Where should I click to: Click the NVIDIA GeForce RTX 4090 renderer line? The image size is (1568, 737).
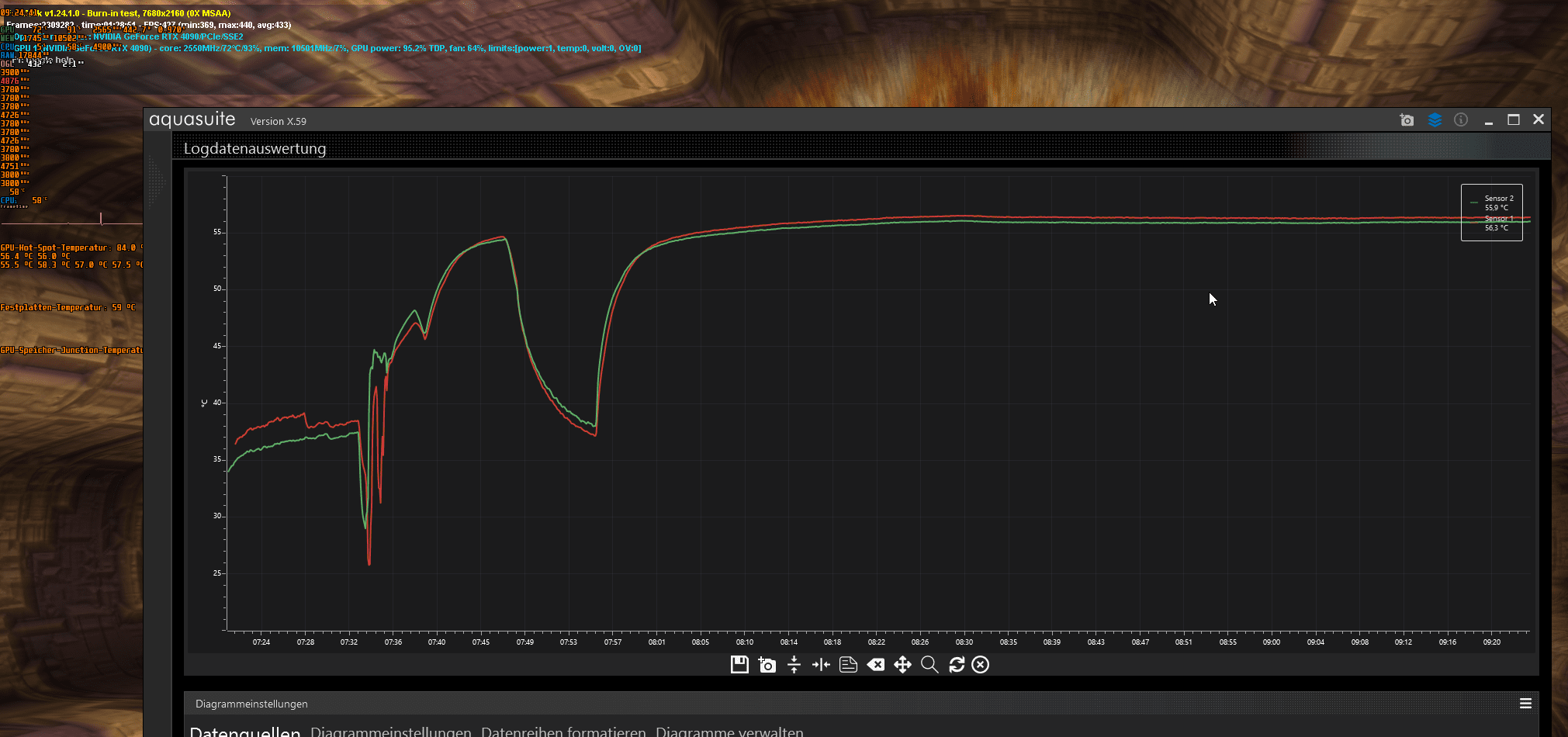[167, 36]
